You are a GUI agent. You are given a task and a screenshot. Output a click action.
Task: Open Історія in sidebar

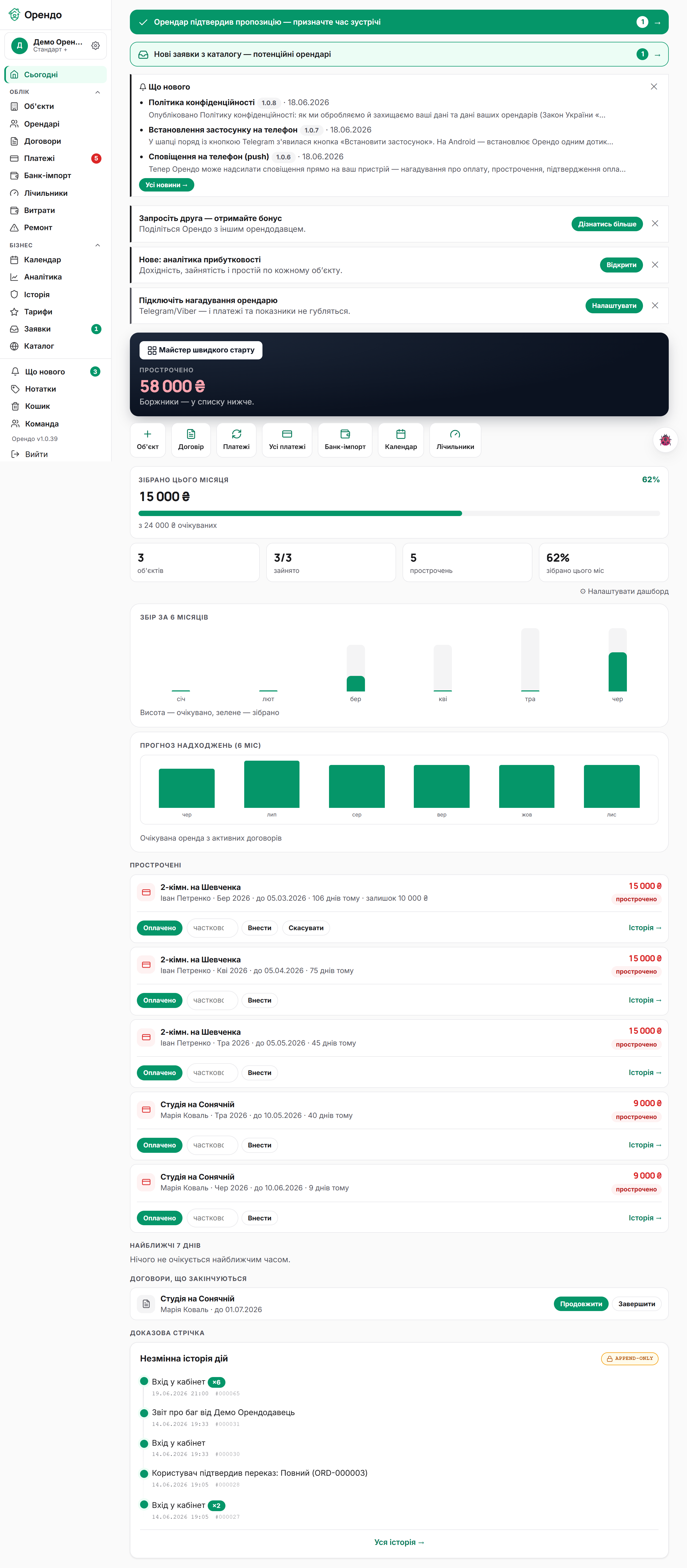click(x=56, y=295)
